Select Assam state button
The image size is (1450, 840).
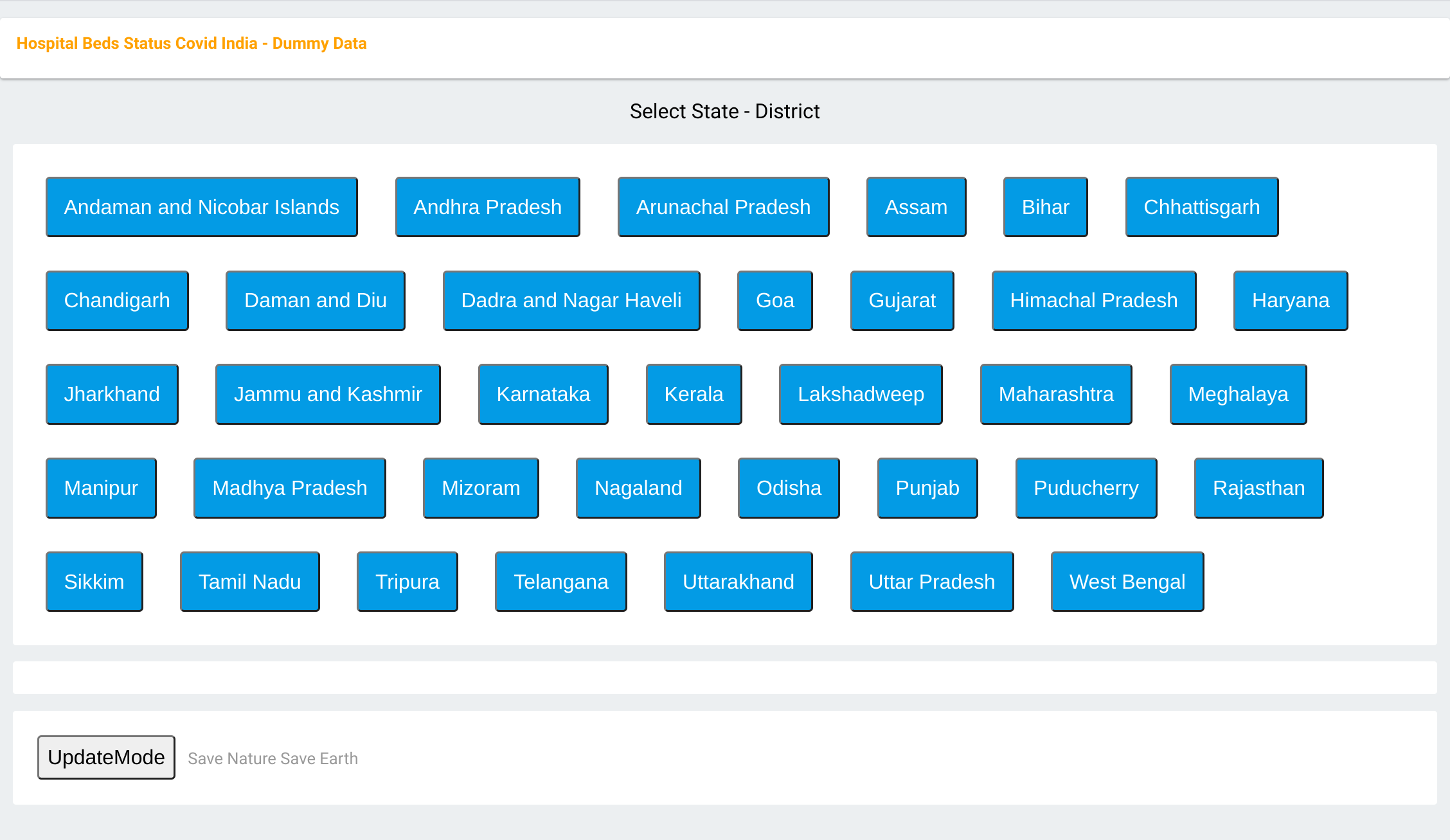coord(916,207)
